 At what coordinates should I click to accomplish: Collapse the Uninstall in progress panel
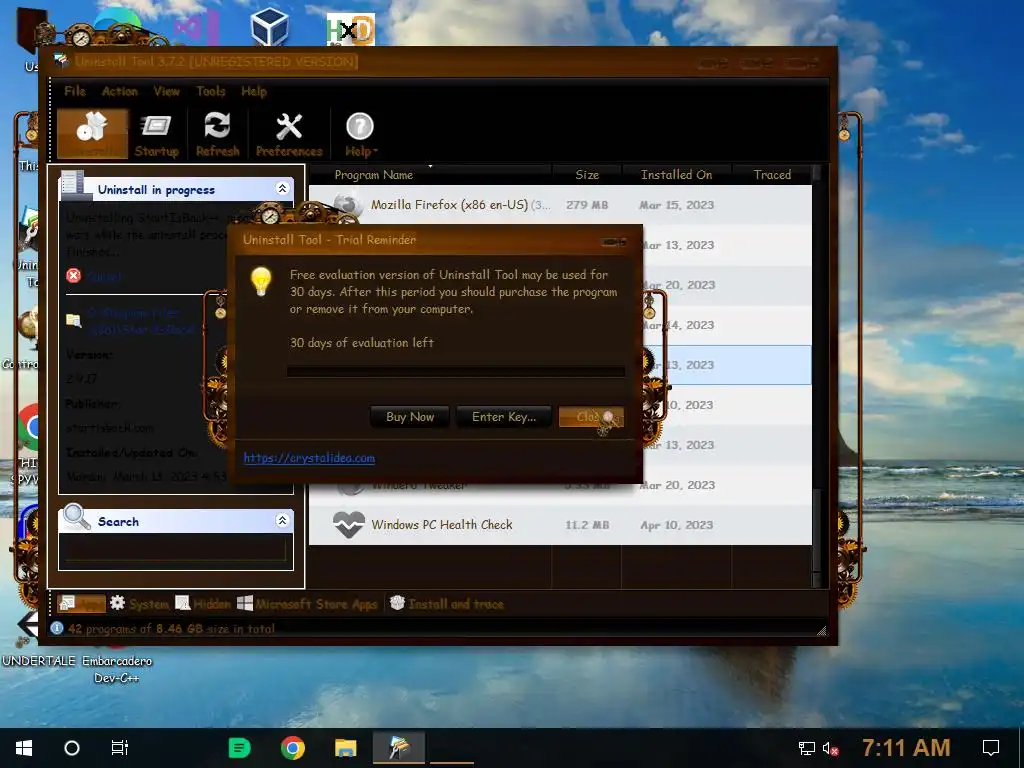tap(282, 189)
